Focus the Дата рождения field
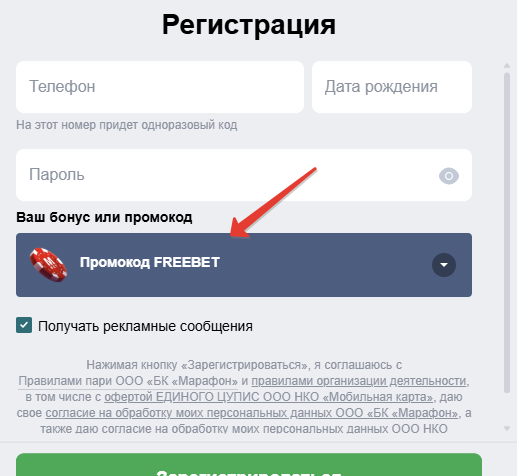Viewport: 517px width, 476px height. [392, 87]
